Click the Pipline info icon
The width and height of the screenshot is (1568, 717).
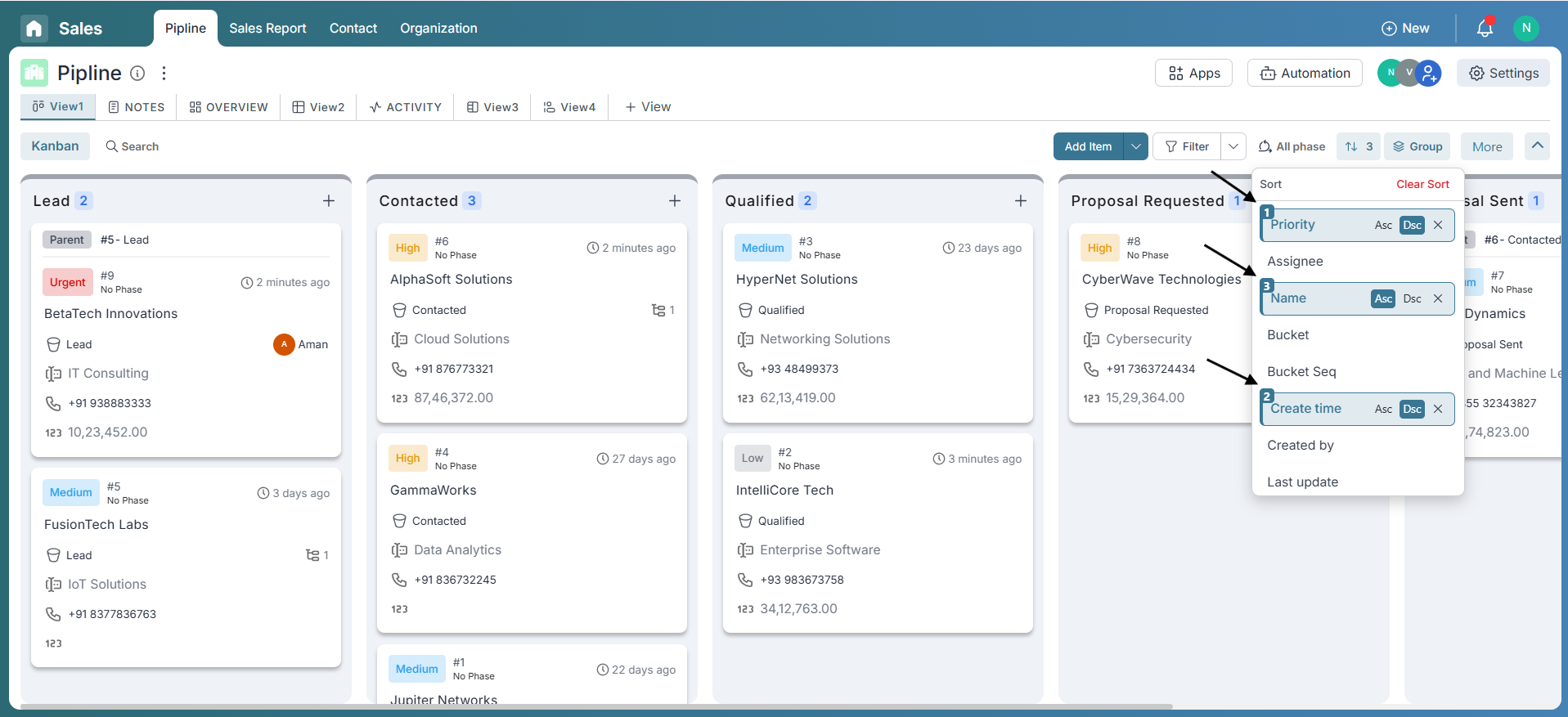(x=138, y=74)
